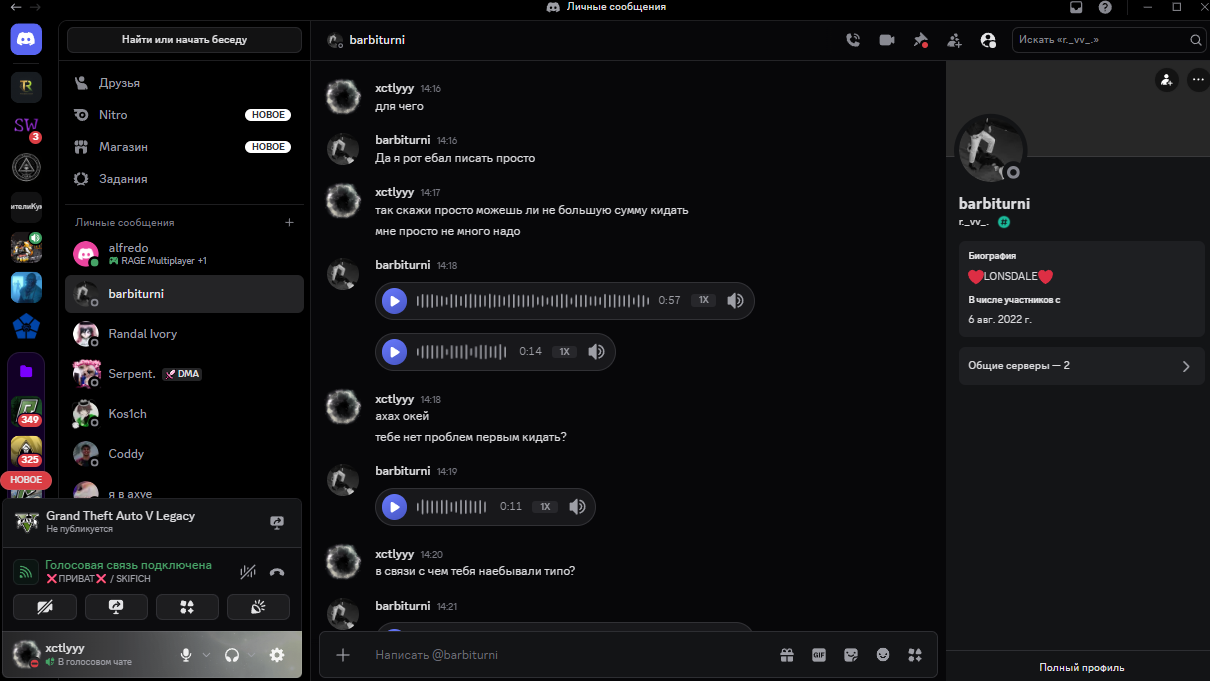Play the 0:11 voice message
This screenshot has height=681, width=1210.
pyautogui.click(x=395, y=507)
